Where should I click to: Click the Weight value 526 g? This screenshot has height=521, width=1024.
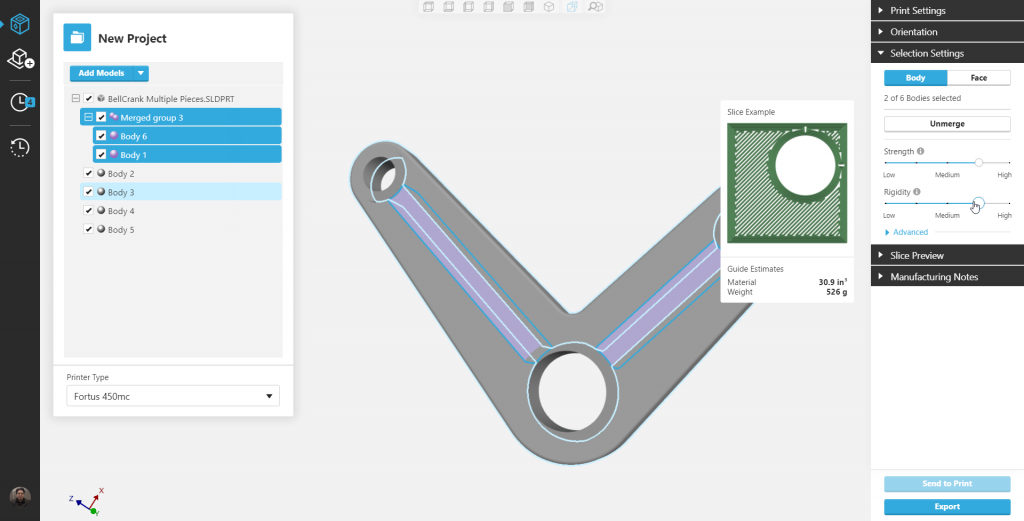[836, 292]
